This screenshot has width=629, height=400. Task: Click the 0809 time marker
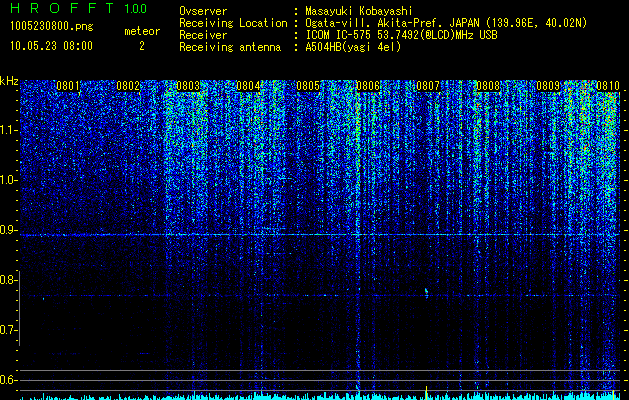click(548, 86)
